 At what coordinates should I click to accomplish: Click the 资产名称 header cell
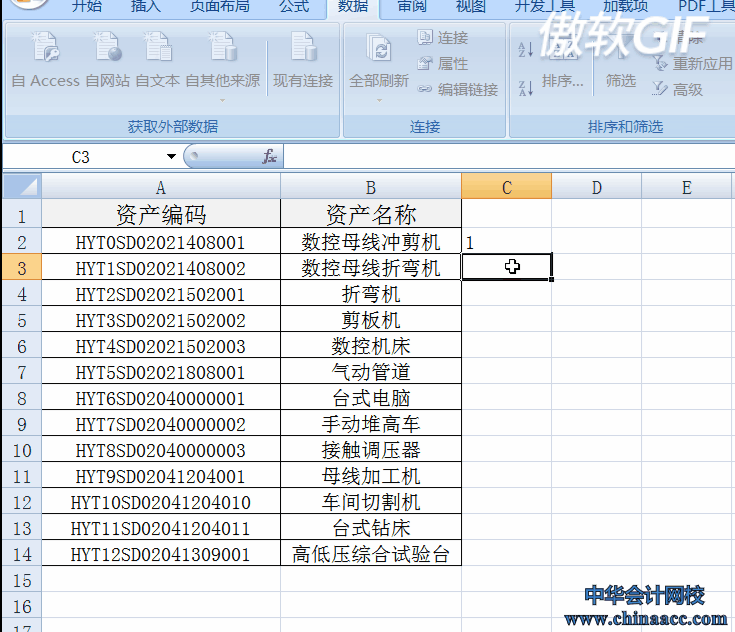(x=371, y=215)
